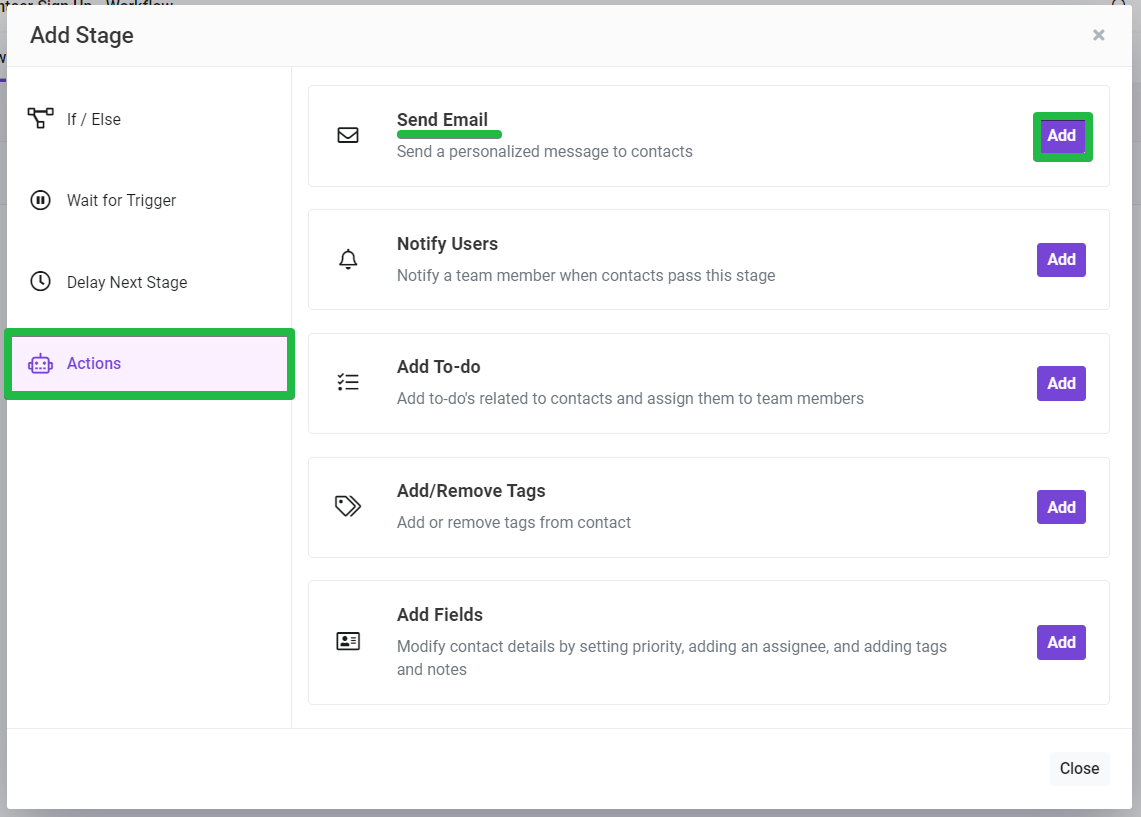
Task: Click the Send Email heading
Action: (442, 119)
